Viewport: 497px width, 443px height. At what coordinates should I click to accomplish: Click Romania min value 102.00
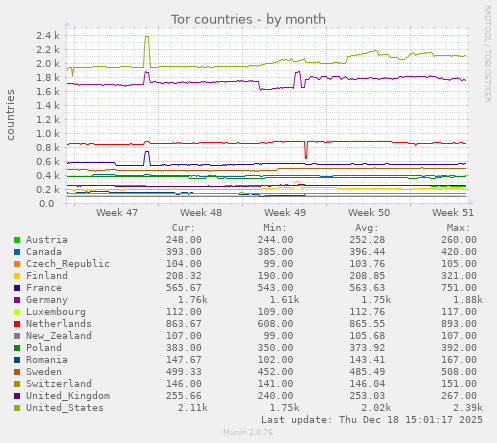click(x=275, y=360)
